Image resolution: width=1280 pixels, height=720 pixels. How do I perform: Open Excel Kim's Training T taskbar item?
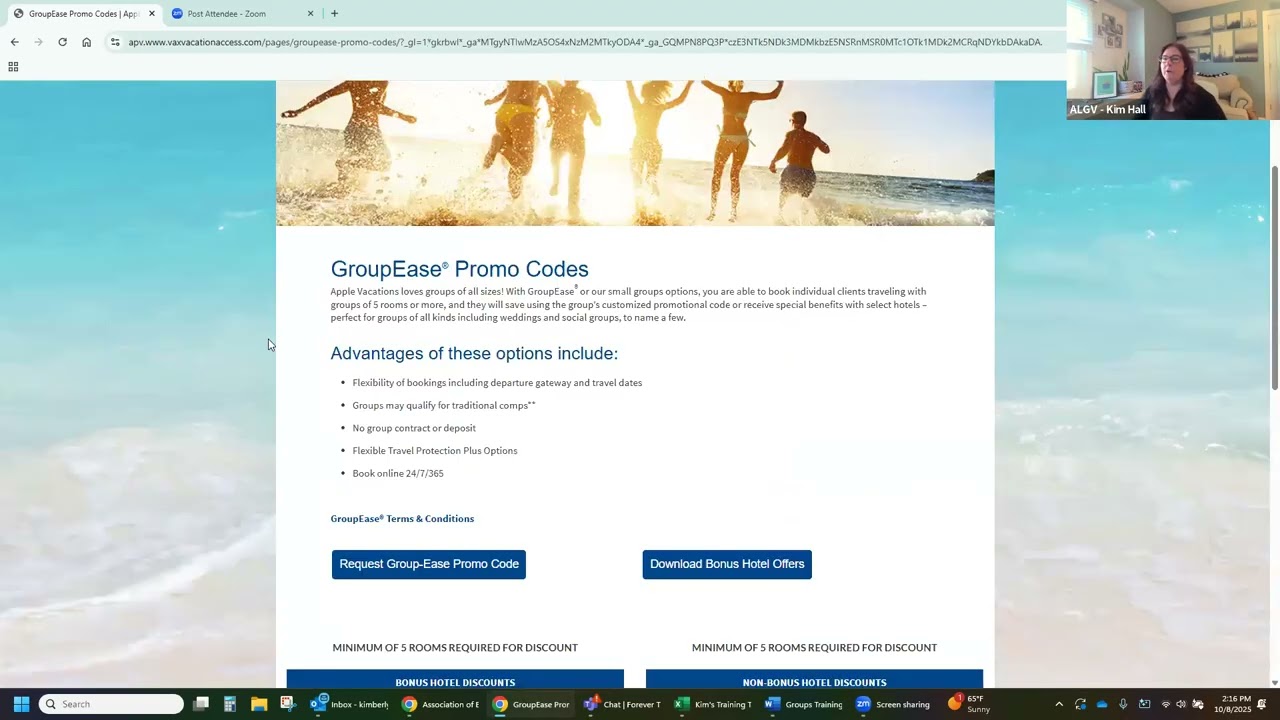(713, 704)
